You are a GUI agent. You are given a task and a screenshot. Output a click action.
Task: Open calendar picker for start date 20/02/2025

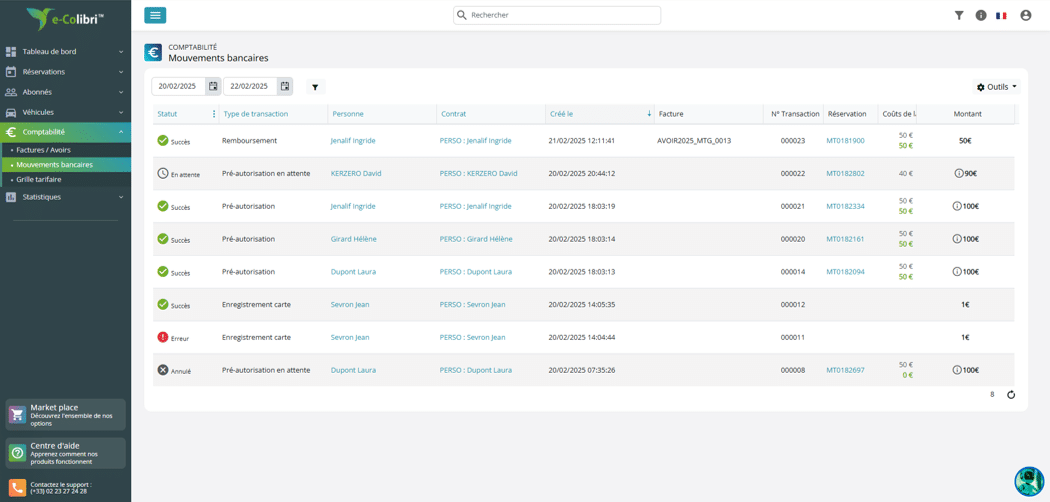(x=213, y=86)
